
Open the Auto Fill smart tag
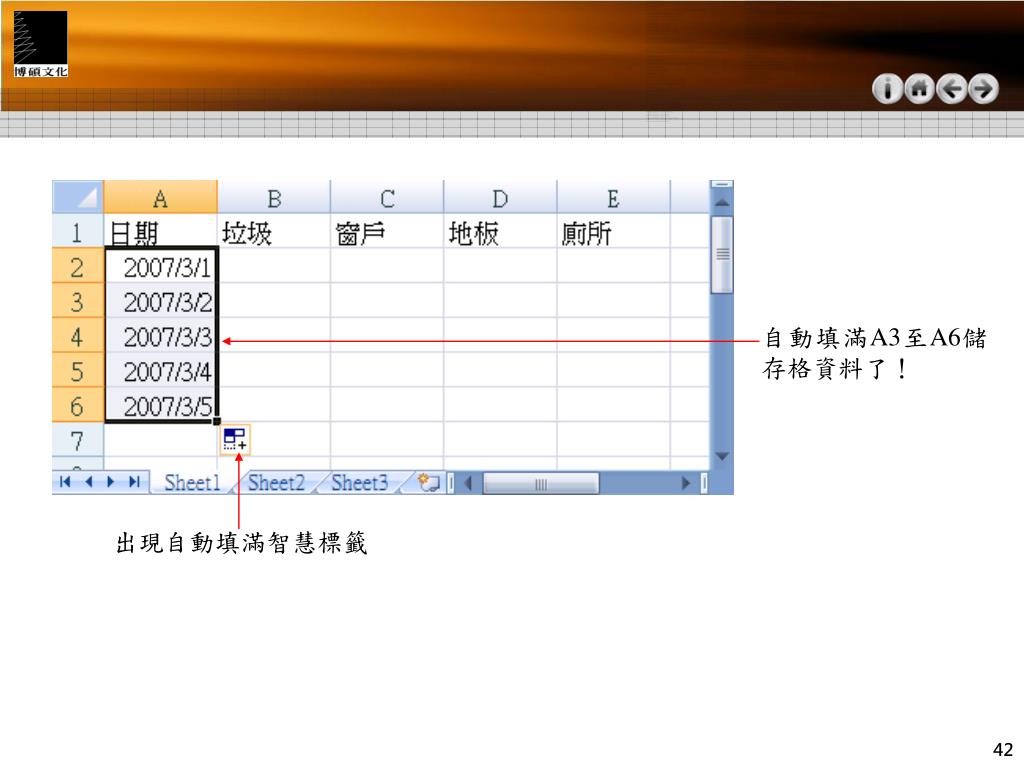tap(234, 440)
